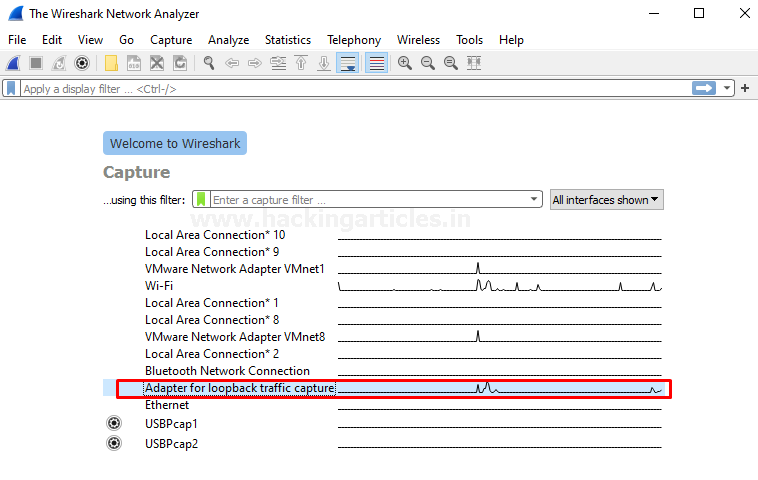This screenshot has height=480, width=758.
Task: Reset text to normal size icon
Action: click(451, 63)
